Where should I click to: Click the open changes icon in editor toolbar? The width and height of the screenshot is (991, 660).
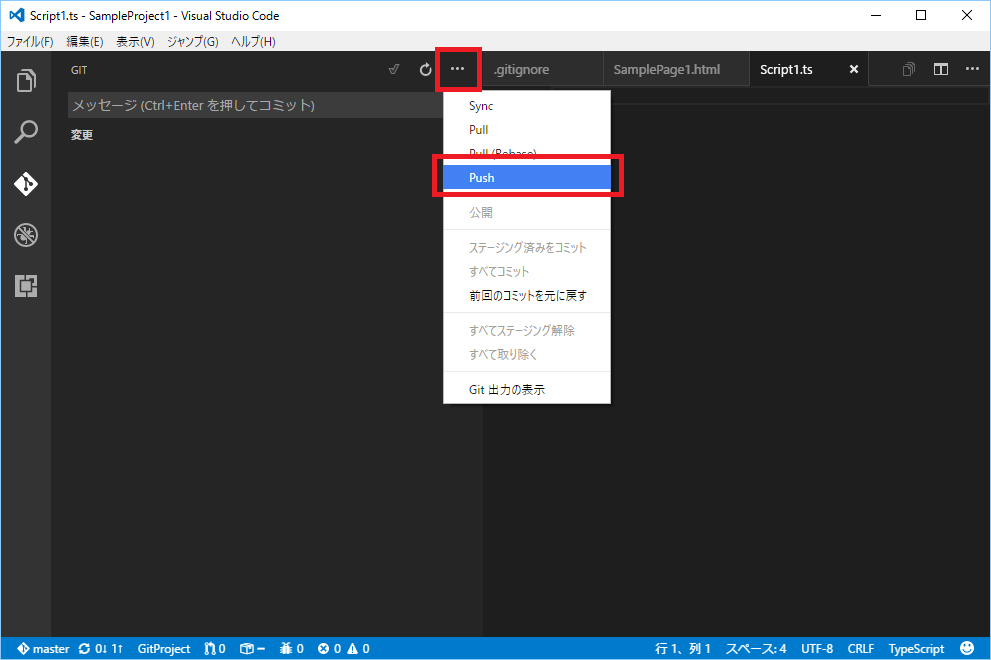click(909, 70)
